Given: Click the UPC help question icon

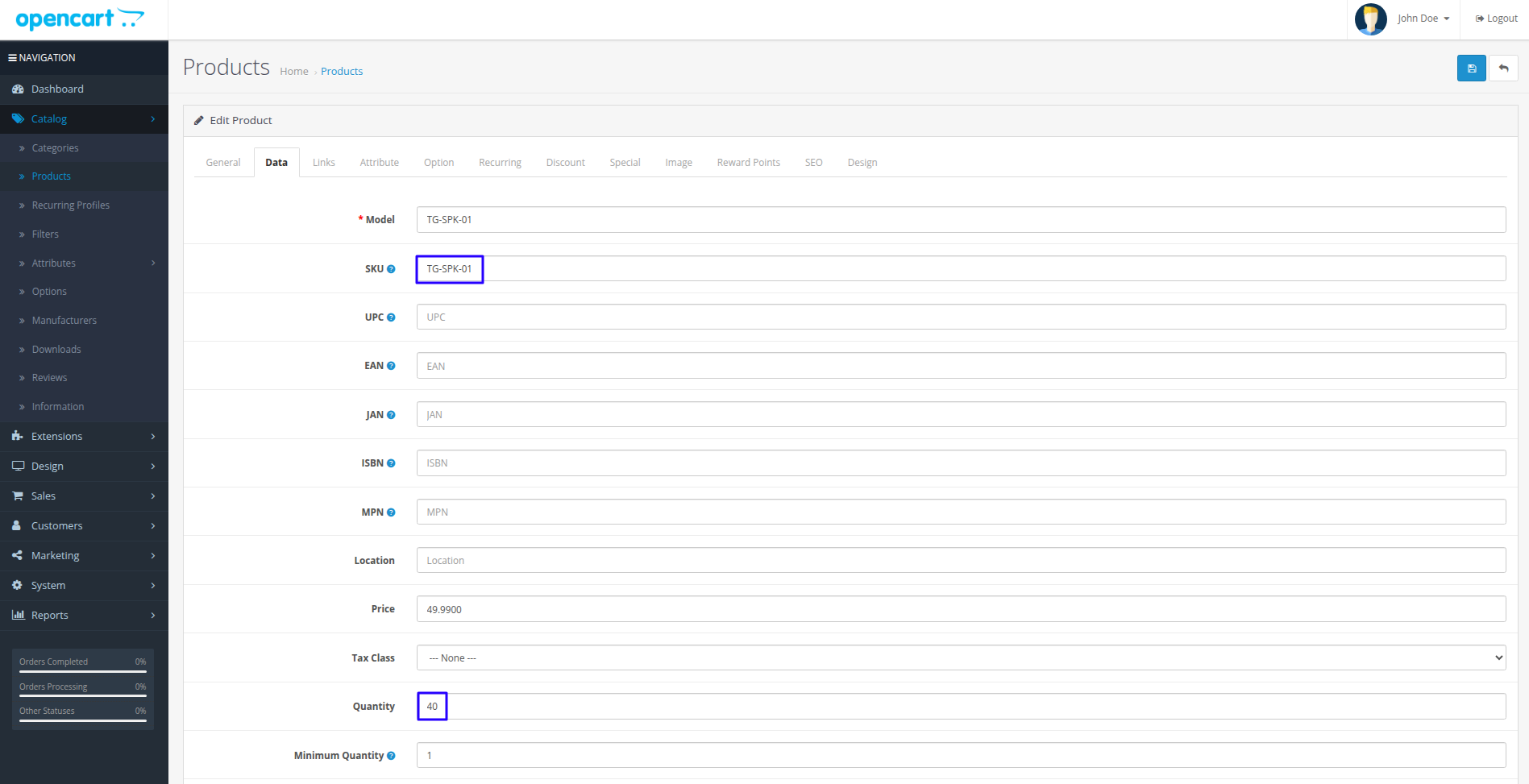Looking at the screenshot, I should pyautogui.click(x=391, y=317).
